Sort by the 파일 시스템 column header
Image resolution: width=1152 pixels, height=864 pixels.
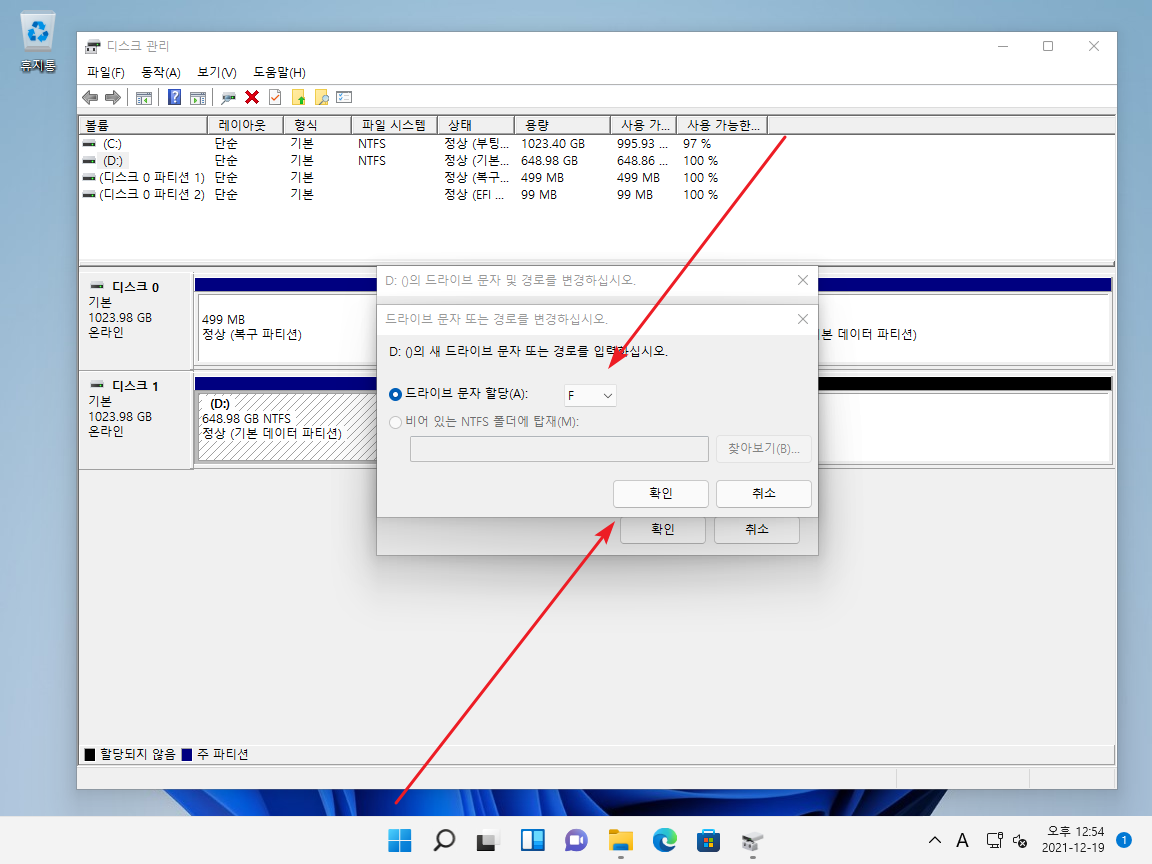pos(395,126)
